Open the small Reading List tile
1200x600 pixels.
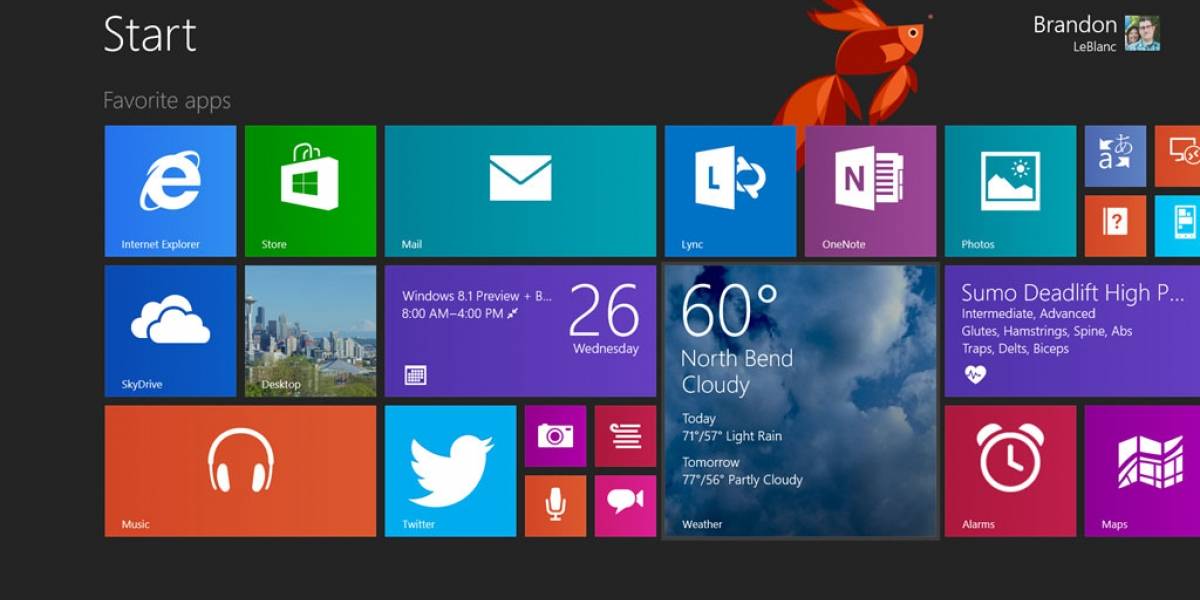[625, 436]
